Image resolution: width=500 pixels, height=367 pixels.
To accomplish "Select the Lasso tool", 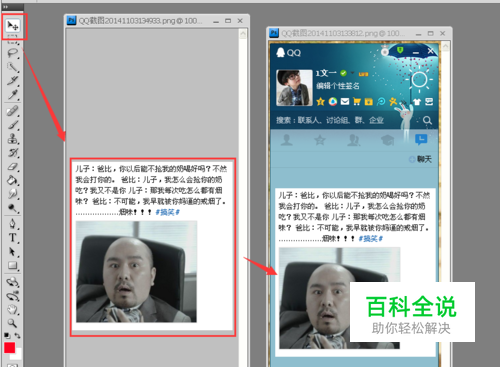I will click(13, 53).
